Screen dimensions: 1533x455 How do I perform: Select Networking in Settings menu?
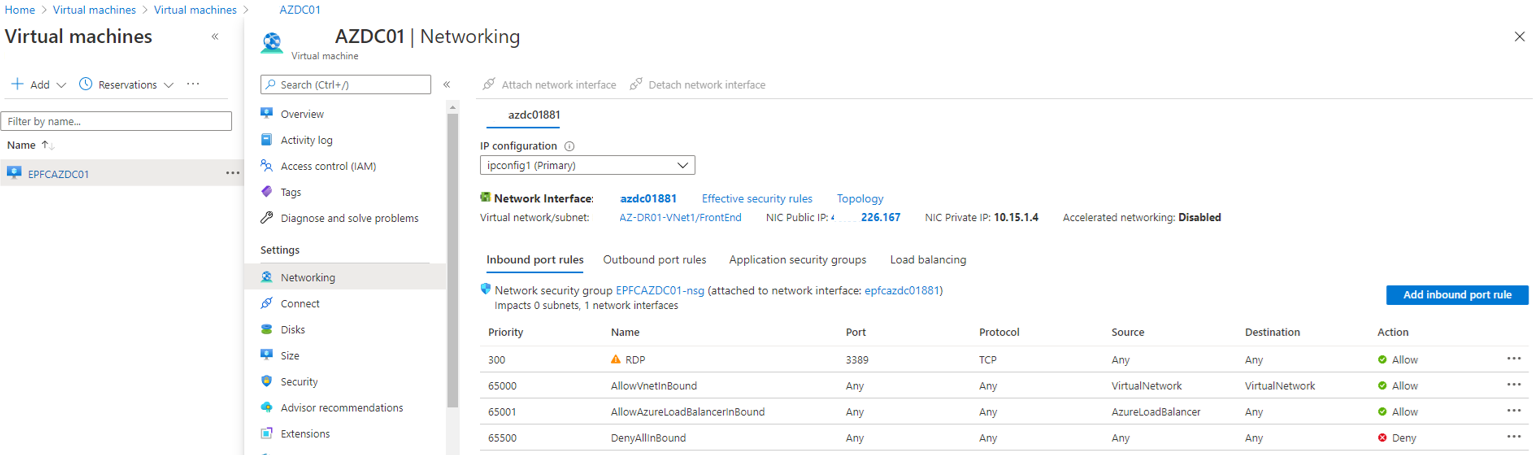pyautogui.click(x=345, y=277)
